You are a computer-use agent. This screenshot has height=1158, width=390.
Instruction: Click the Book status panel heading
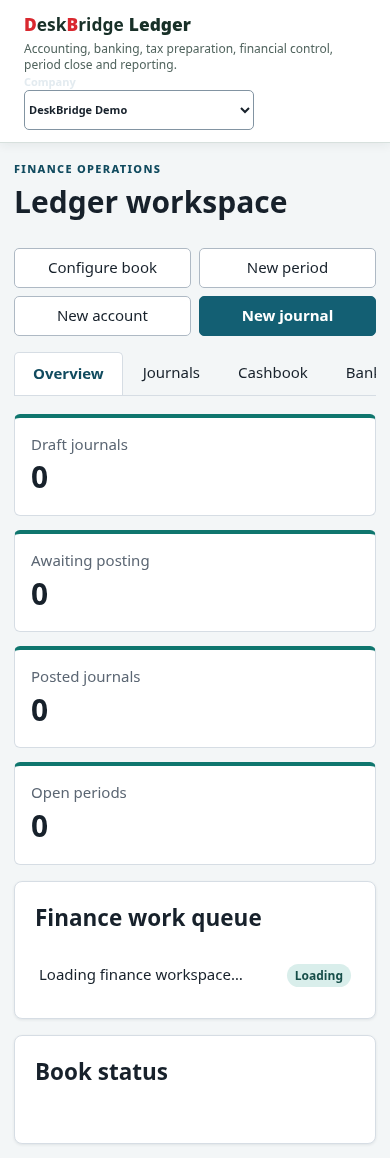tap(102, 1072)
